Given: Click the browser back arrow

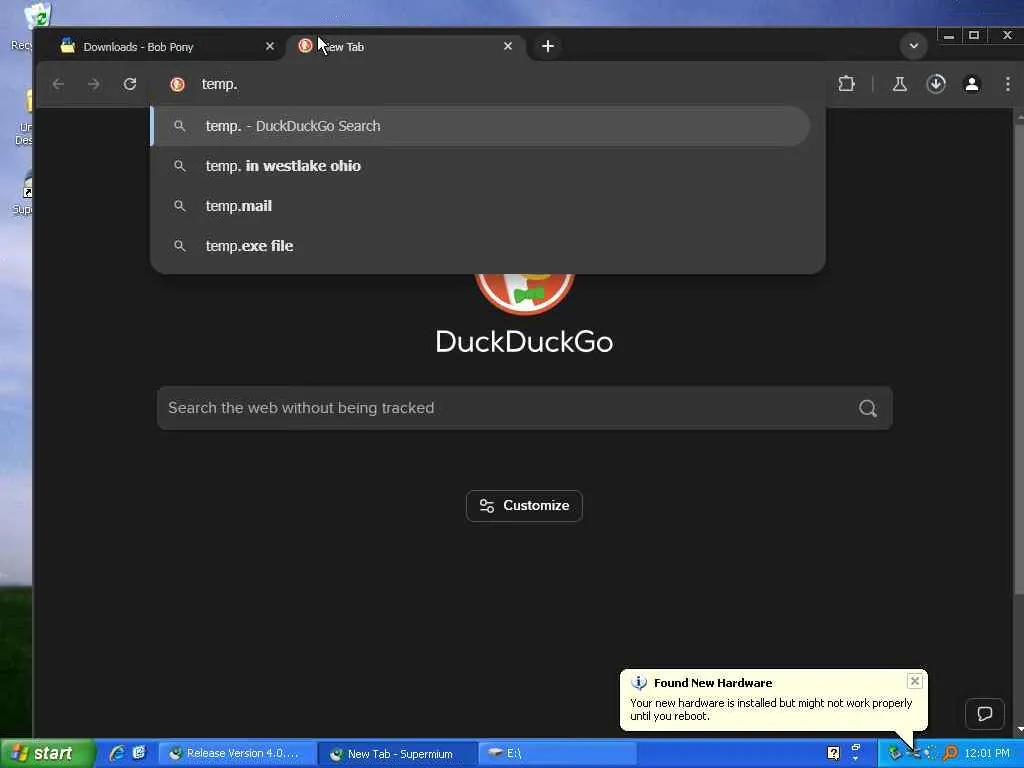Looking at the screenshot, I should pyautogui.click(x=58, y=84).
